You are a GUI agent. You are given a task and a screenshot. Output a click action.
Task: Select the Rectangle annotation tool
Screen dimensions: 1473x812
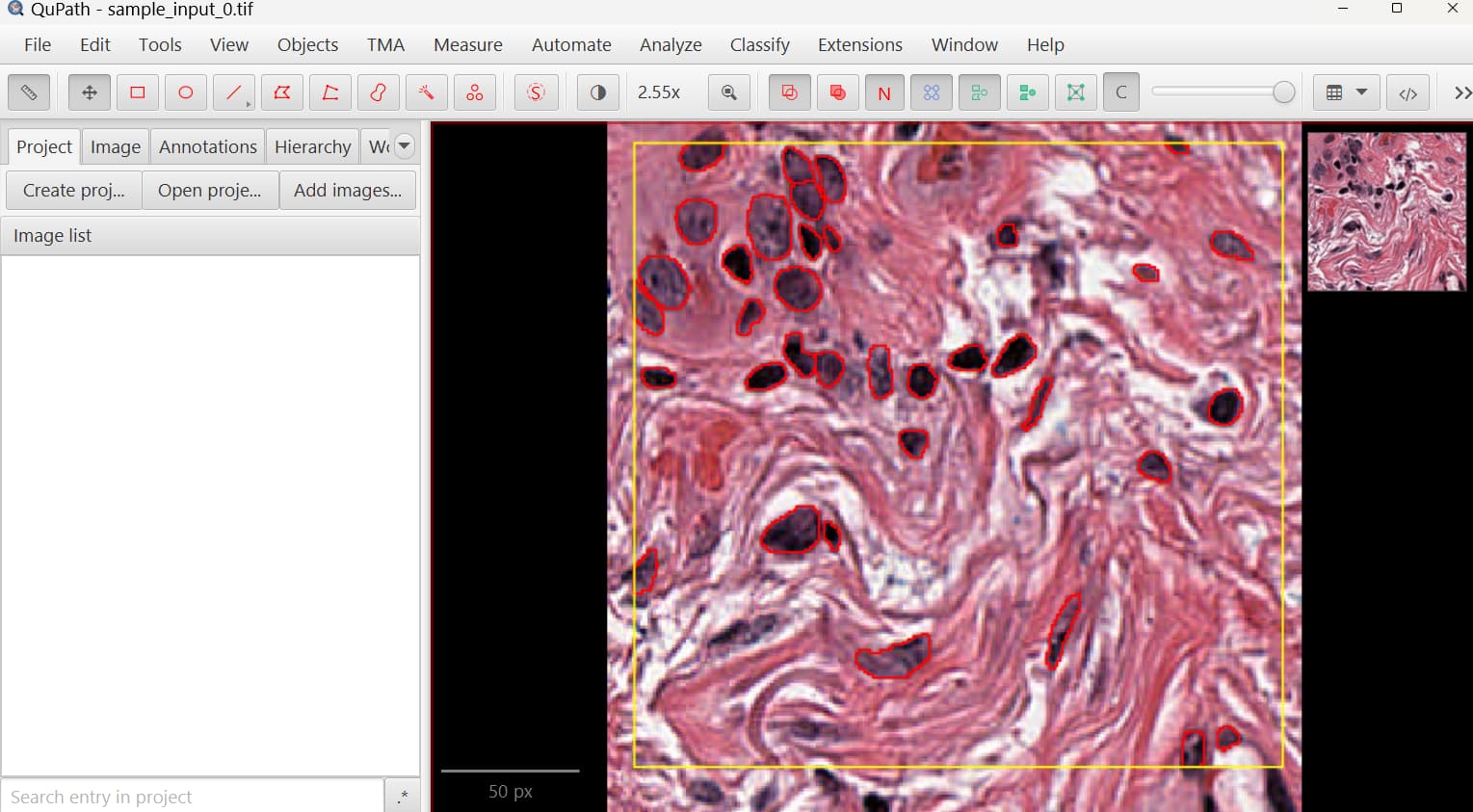(x=138, y=92)
